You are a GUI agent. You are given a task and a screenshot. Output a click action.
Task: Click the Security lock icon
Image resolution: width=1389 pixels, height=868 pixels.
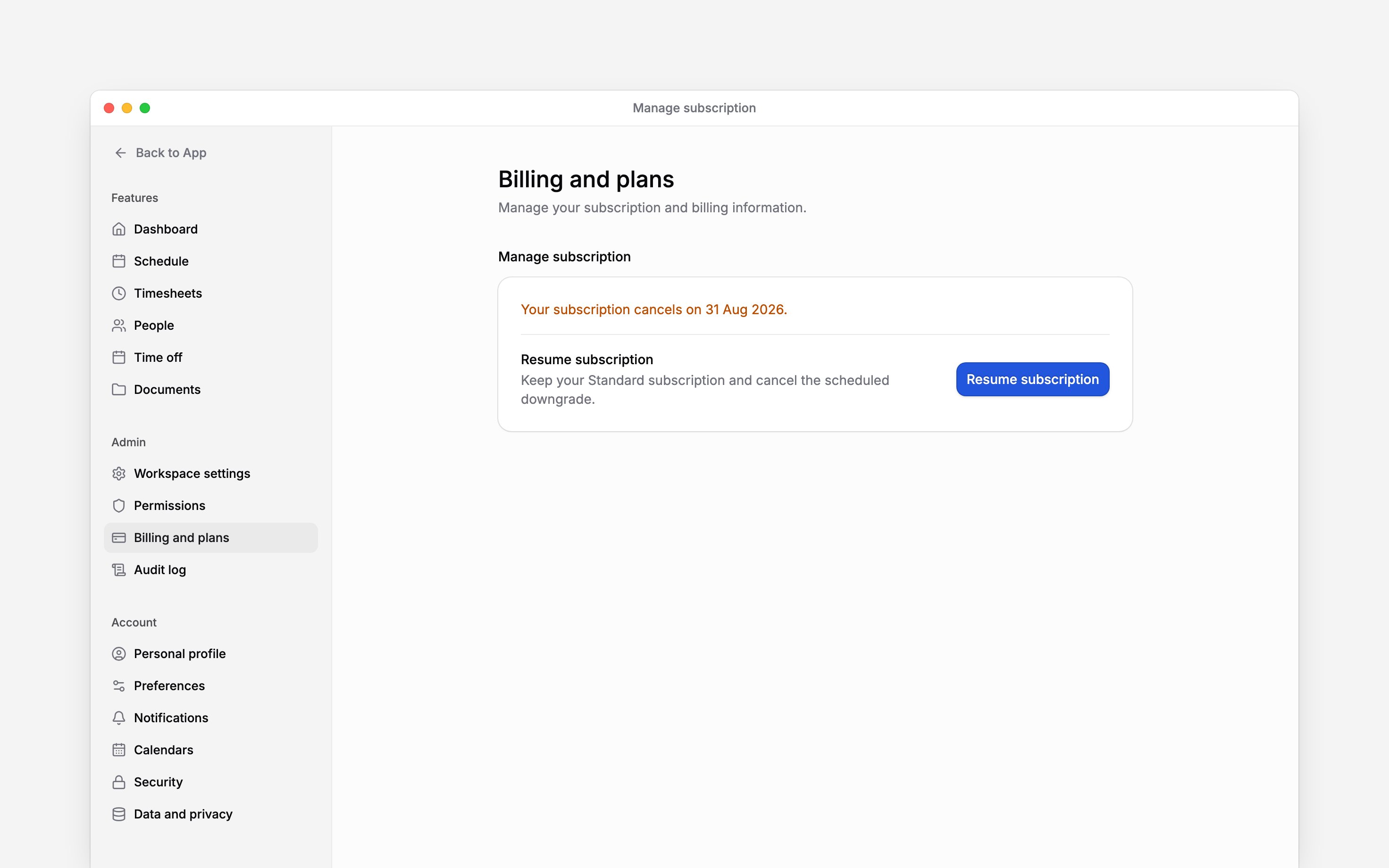(x=119, y=783)
